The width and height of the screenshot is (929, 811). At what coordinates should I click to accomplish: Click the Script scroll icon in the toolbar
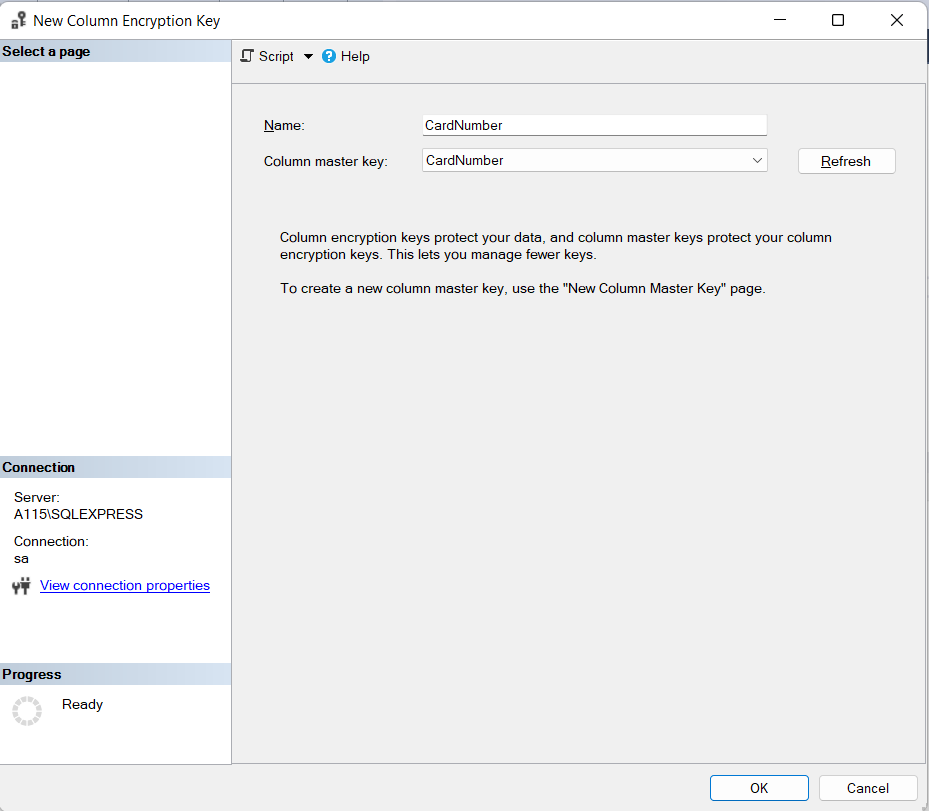click(248, 56)
